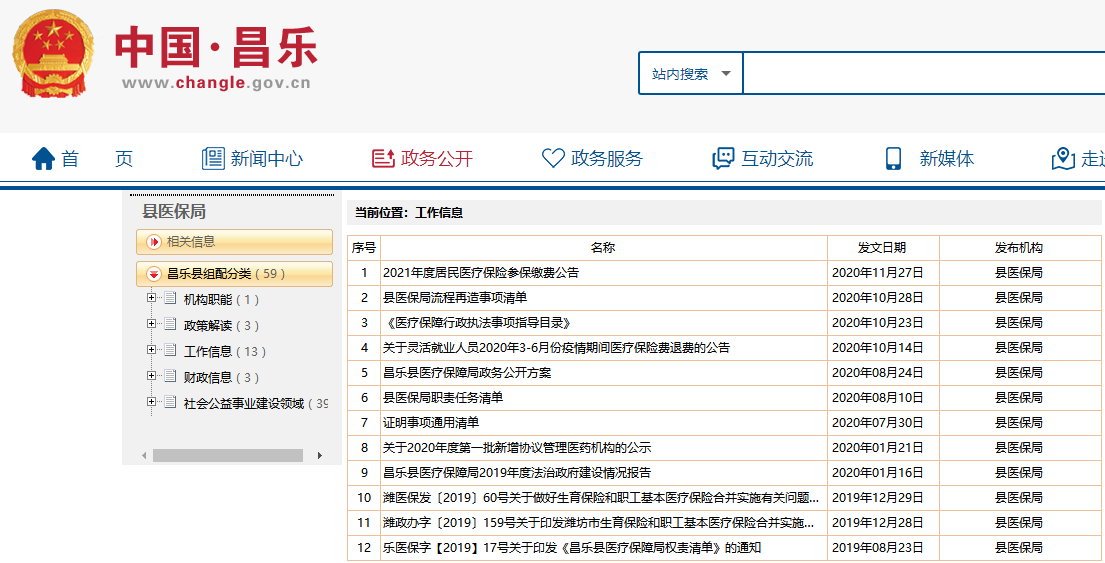The image size is (1105, 563).
Task: Expand the 财政信息 tree node
Action: point(152,377)
